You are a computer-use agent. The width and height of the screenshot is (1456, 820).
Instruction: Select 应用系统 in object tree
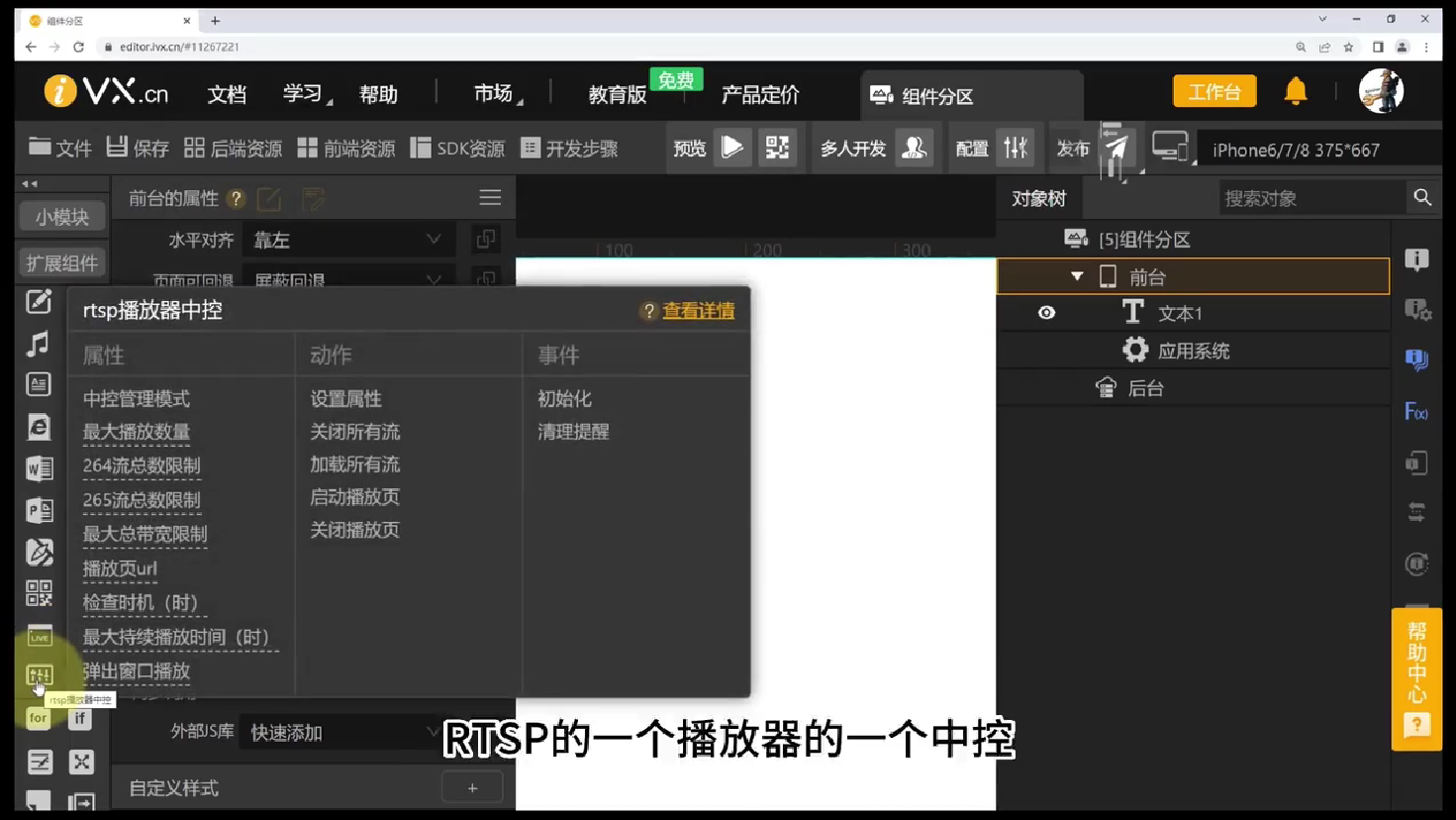pos(1193,351)
